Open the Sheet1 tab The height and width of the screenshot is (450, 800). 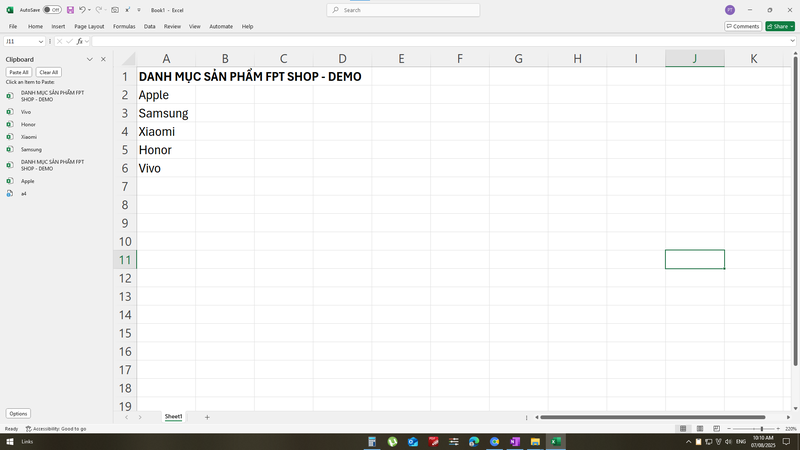[x=173, y=417]
